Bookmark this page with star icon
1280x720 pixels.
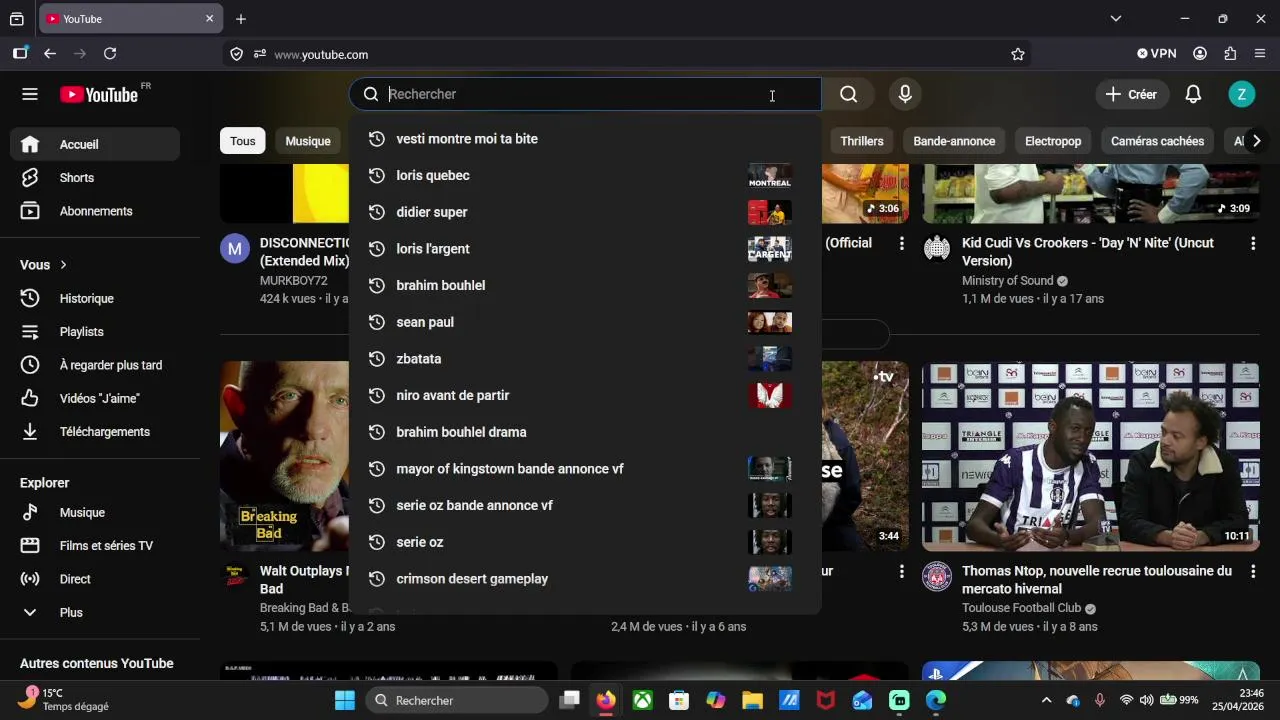coord(1018,54)
